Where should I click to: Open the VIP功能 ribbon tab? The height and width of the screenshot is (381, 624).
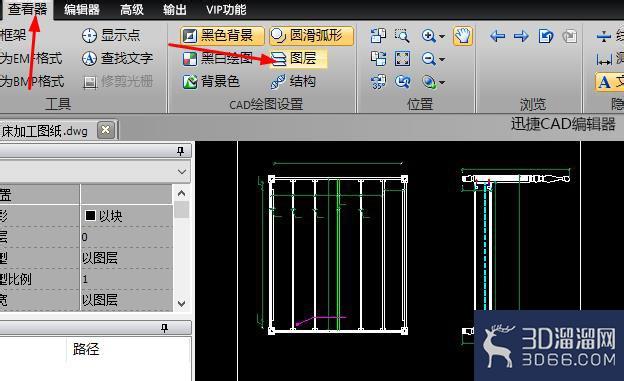(x=226, y=10)
